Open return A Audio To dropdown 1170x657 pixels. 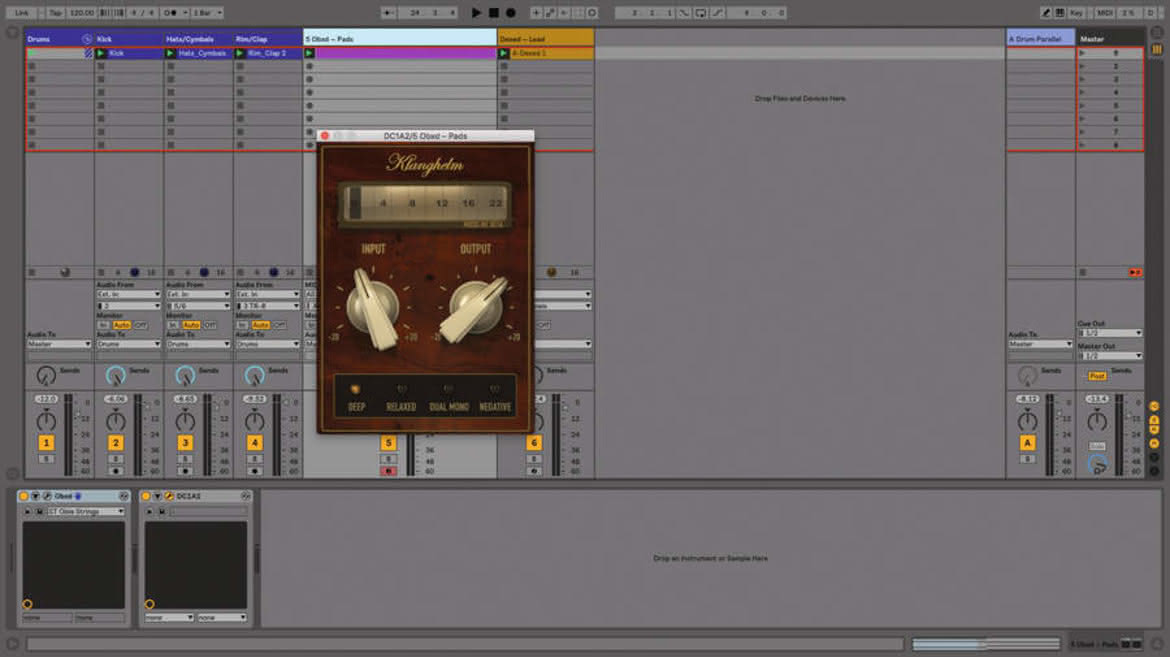(x=1040, y=344)
